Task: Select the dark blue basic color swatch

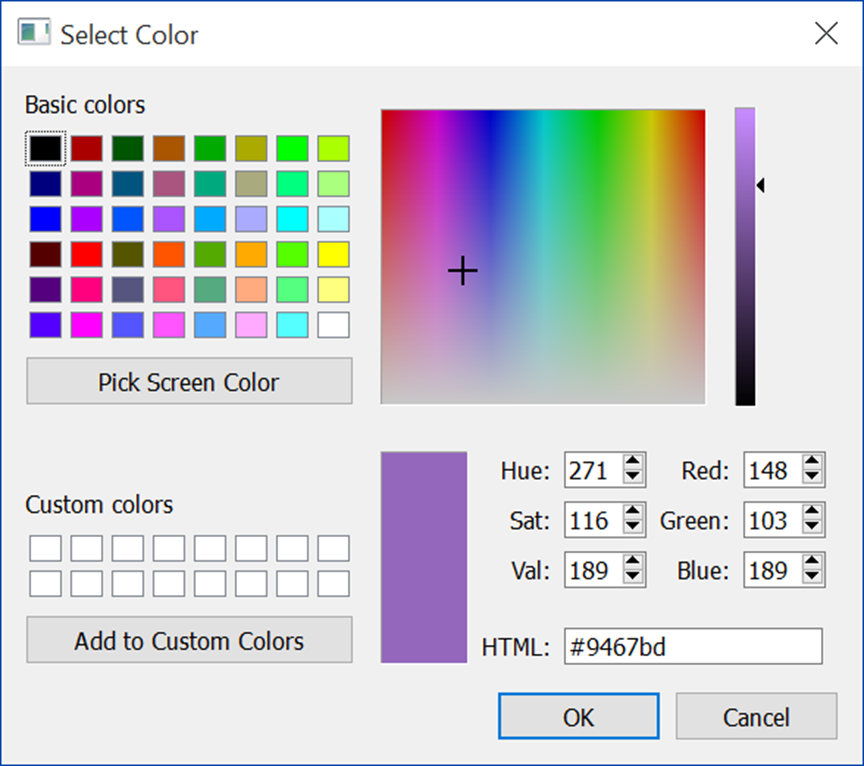Action: point(45,183)
